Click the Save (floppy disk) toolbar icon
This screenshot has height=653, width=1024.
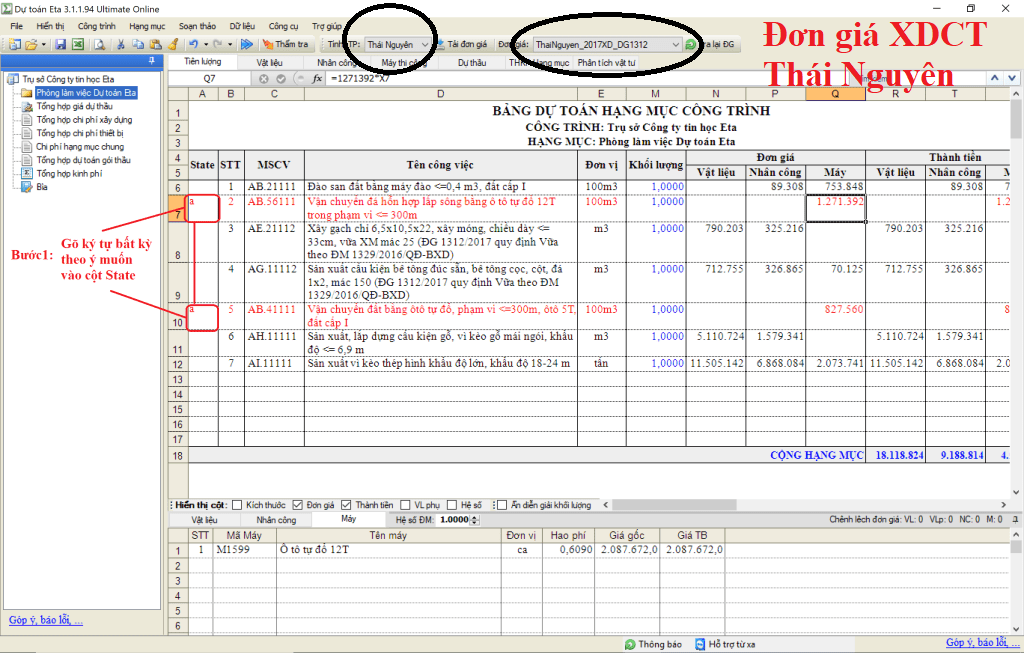[x=60, y=45]
